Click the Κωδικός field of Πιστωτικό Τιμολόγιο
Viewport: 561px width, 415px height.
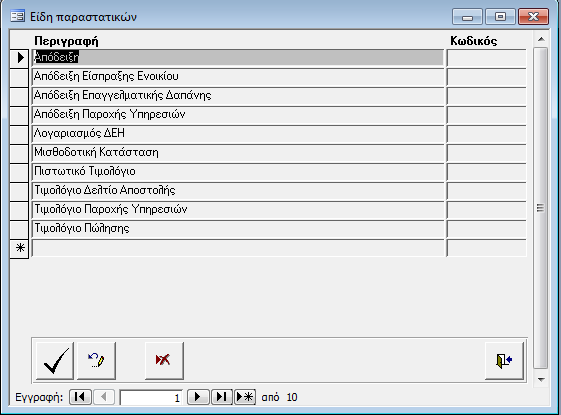pos(487,172)
